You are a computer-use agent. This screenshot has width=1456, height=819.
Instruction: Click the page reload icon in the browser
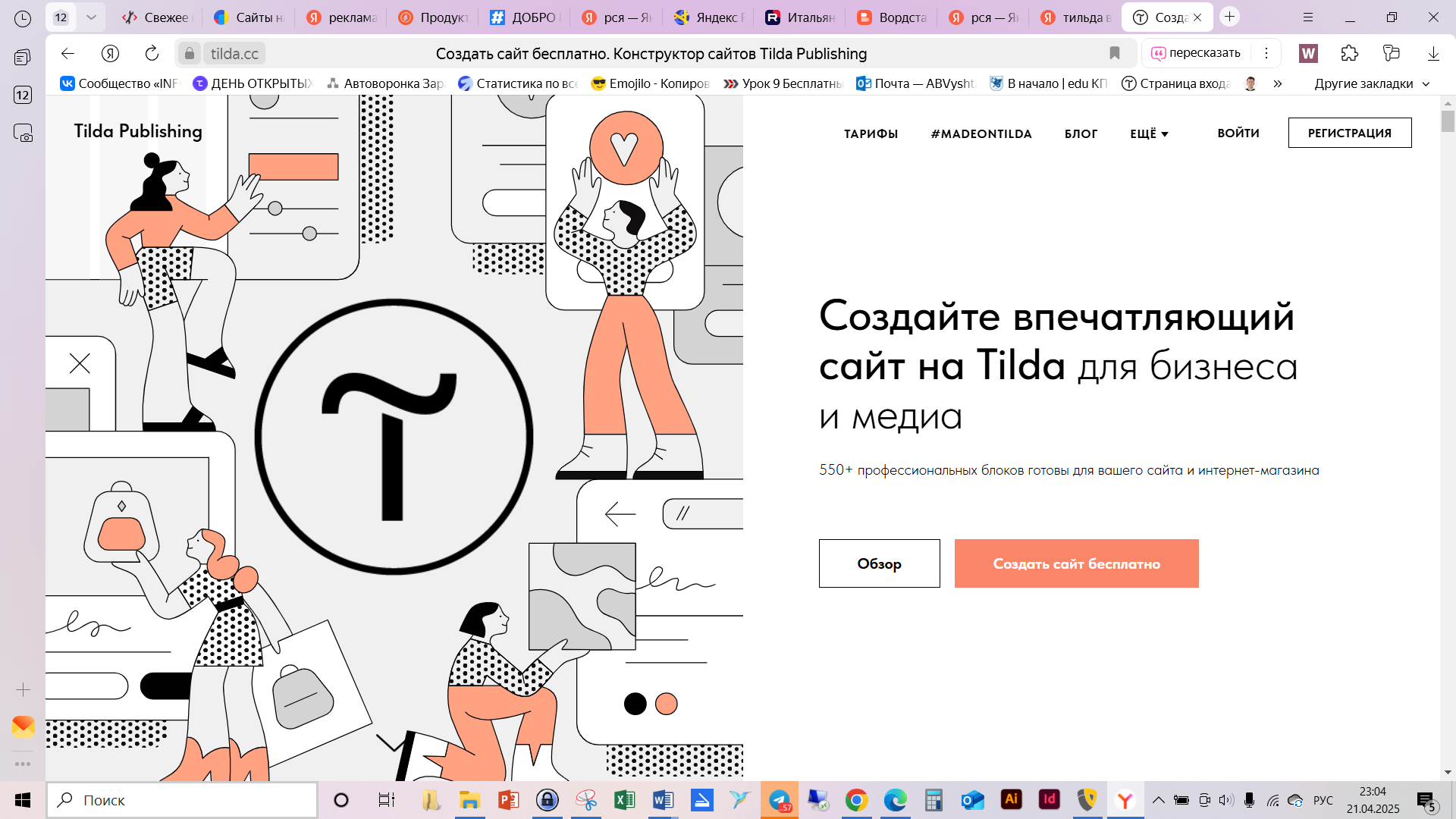pos(152,53)
